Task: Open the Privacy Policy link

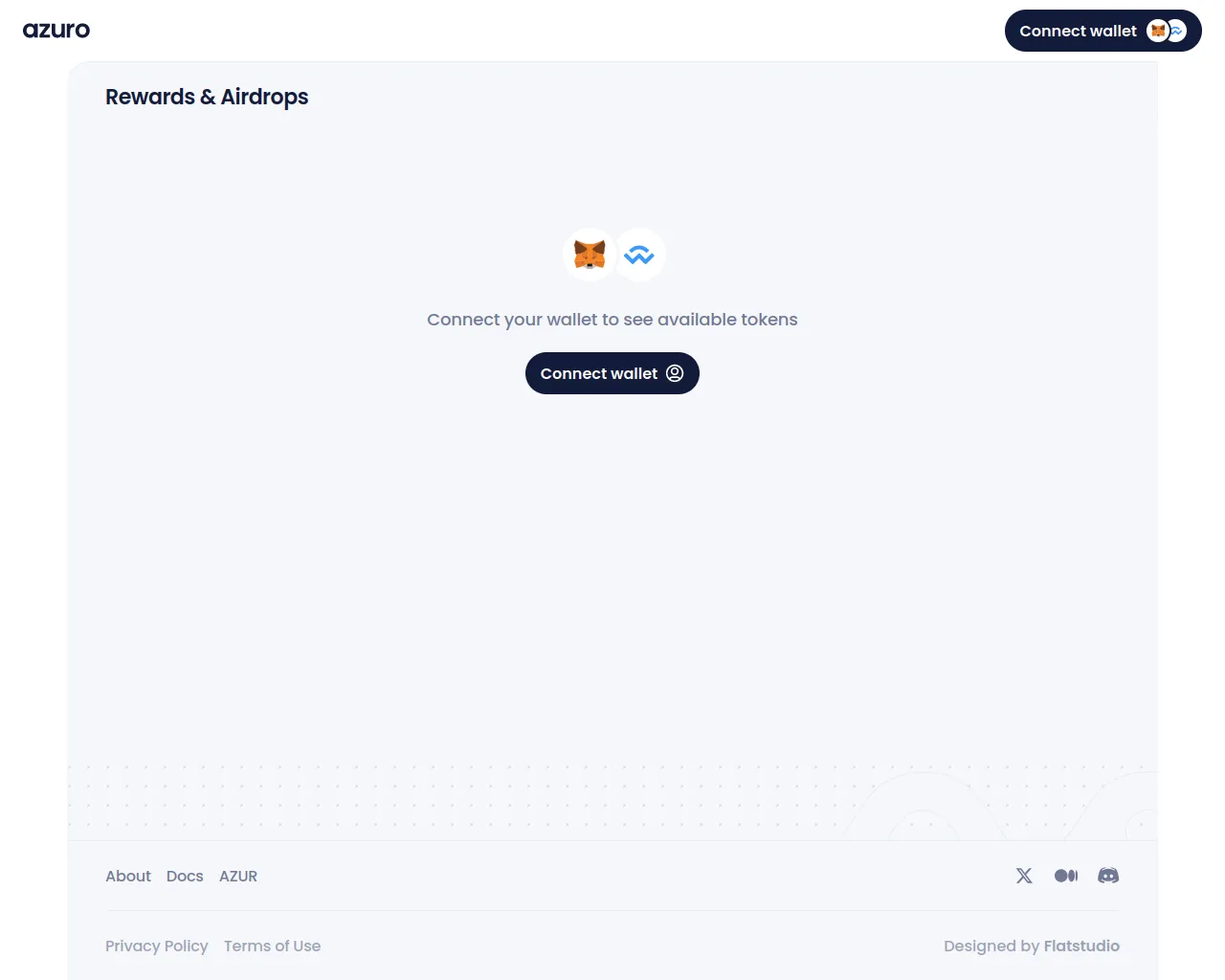Action: click(x=157, y=946)
